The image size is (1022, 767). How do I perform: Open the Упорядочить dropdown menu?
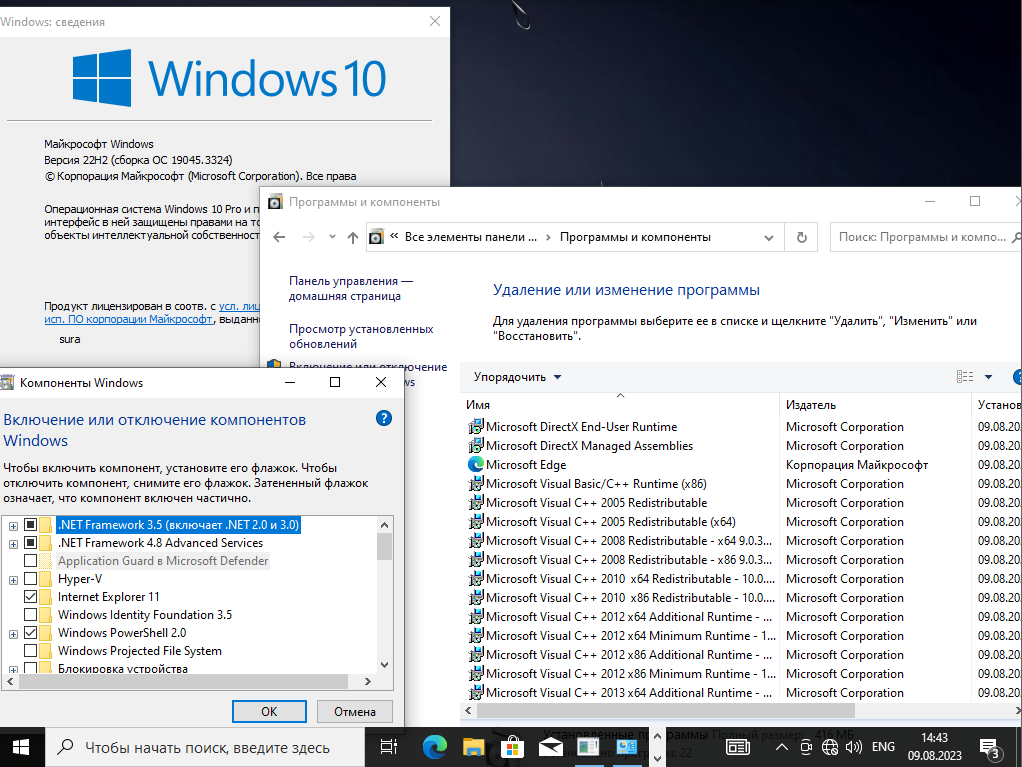click(x=517, y=377)
